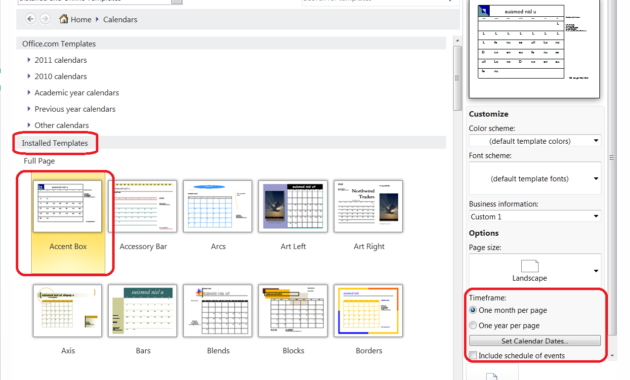Select the Accessory Bar template
This screenshot has height=380, width=630.
point(143,206)
